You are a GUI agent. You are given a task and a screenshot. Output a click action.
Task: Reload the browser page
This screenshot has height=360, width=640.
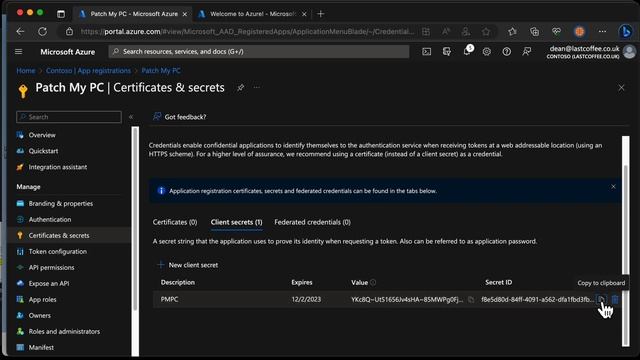click(x=42, y=32)
